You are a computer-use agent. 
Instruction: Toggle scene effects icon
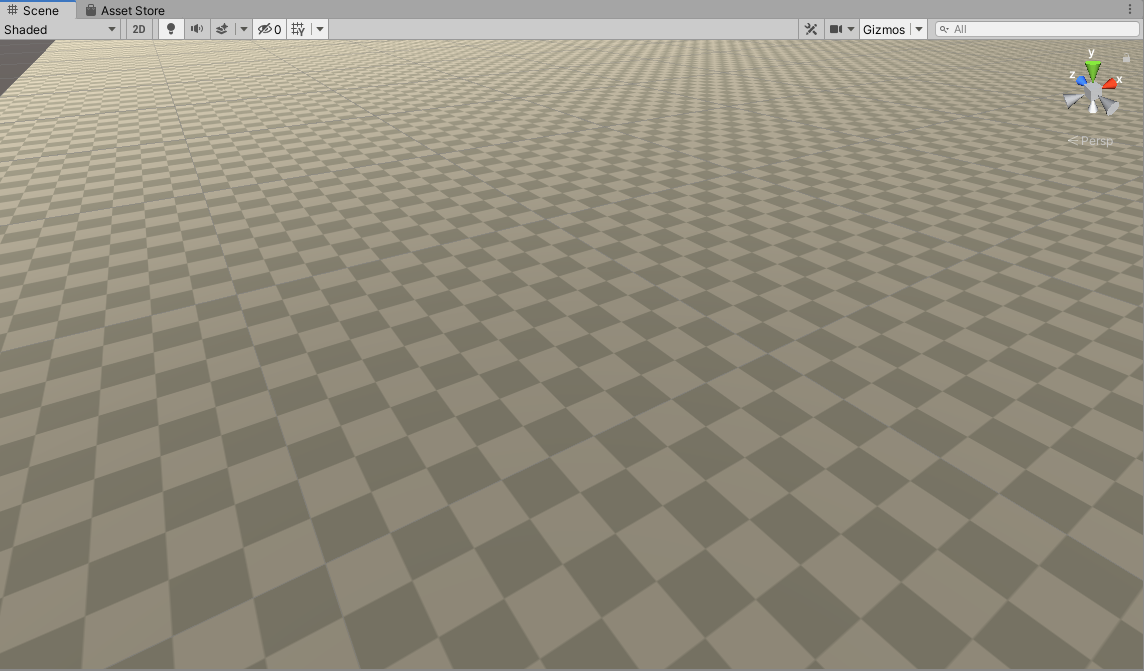pos(223,29)
